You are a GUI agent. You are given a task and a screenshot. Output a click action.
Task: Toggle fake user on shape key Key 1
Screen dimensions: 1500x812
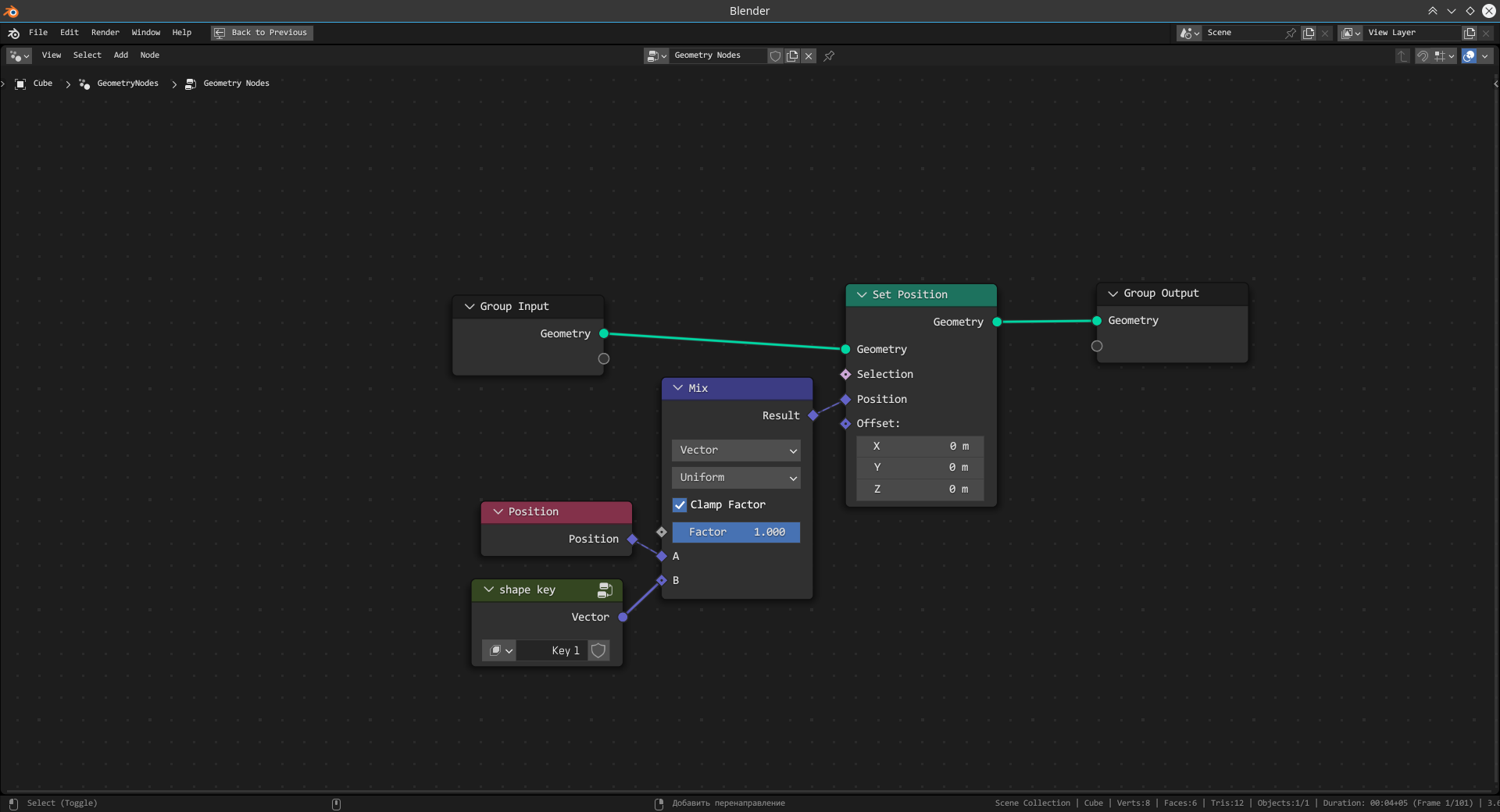(598, 650)
